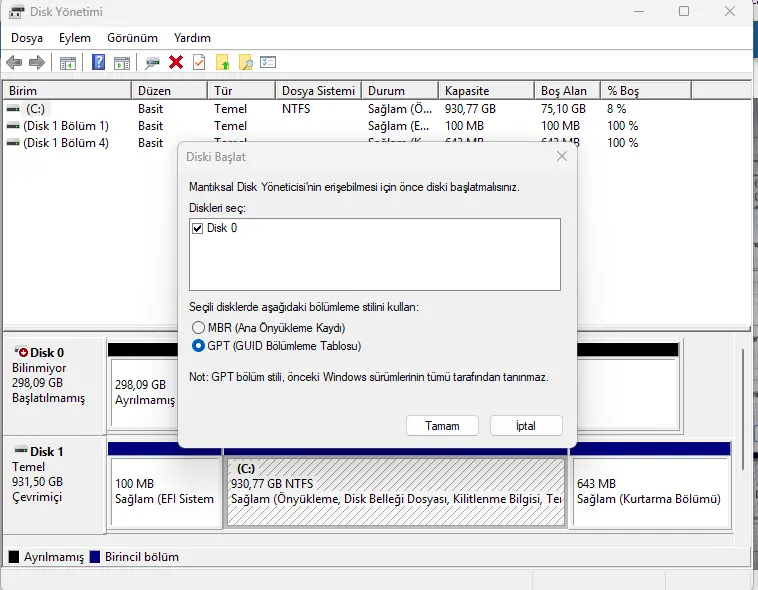Viewport: 758px width, 590px height.
Task: Toggle the console tree pane icon
Action: [68, 63]
